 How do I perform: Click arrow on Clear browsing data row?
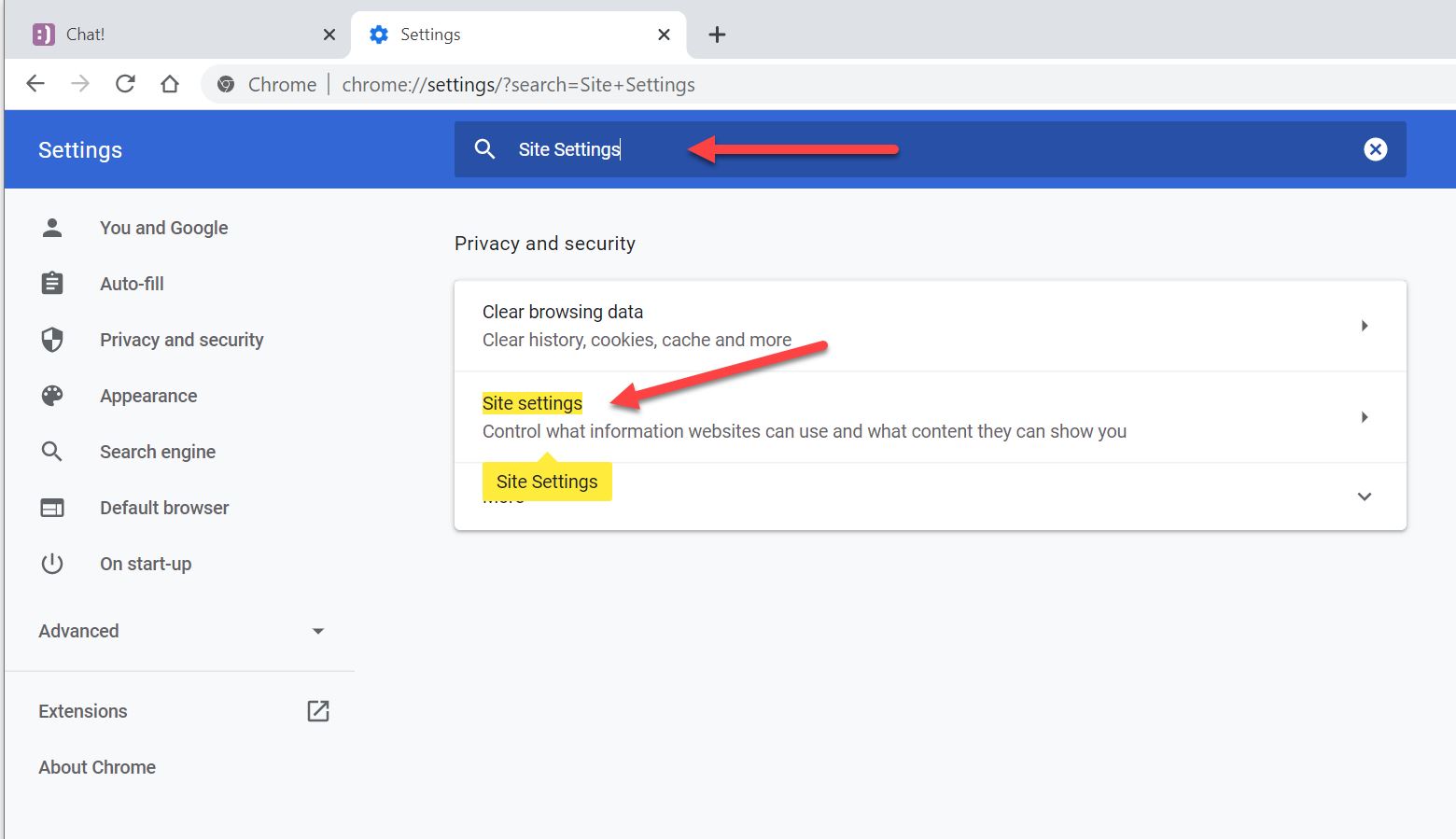(x=1365, y=326)
